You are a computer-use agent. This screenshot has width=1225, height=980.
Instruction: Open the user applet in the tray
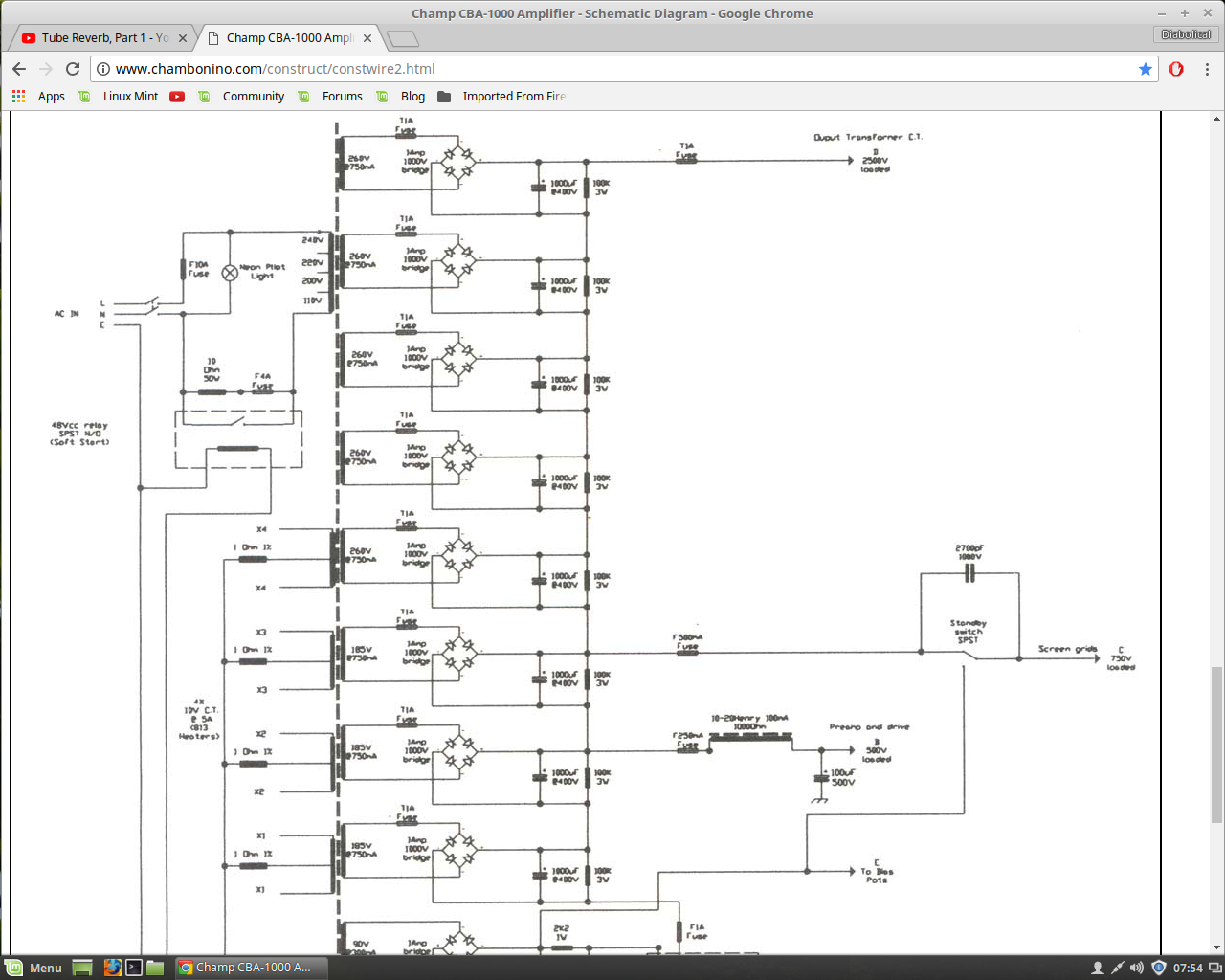pos(1098,968)
